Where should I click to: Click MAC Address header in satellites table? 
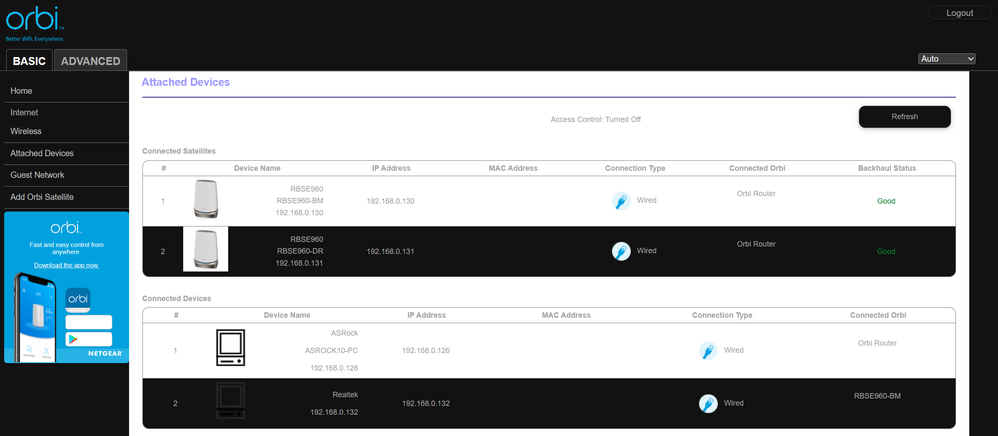513,169
